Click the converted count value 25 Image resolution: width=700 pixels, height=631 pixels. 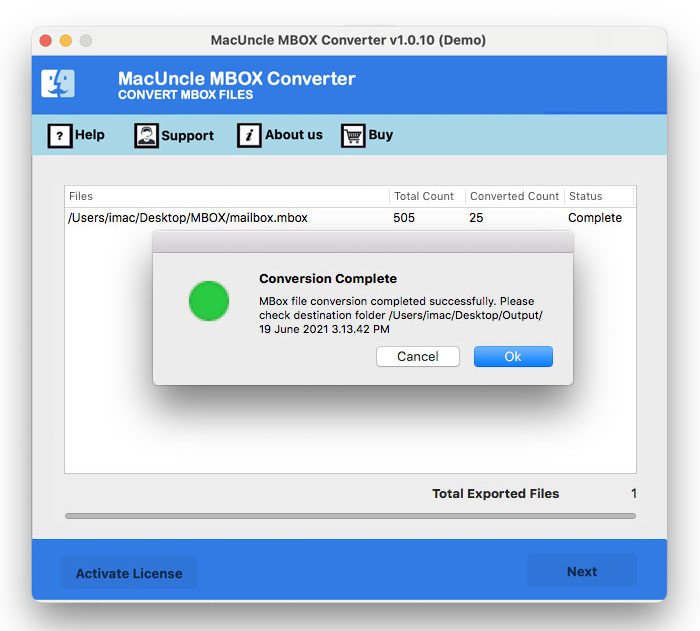(x=476, y=217)
